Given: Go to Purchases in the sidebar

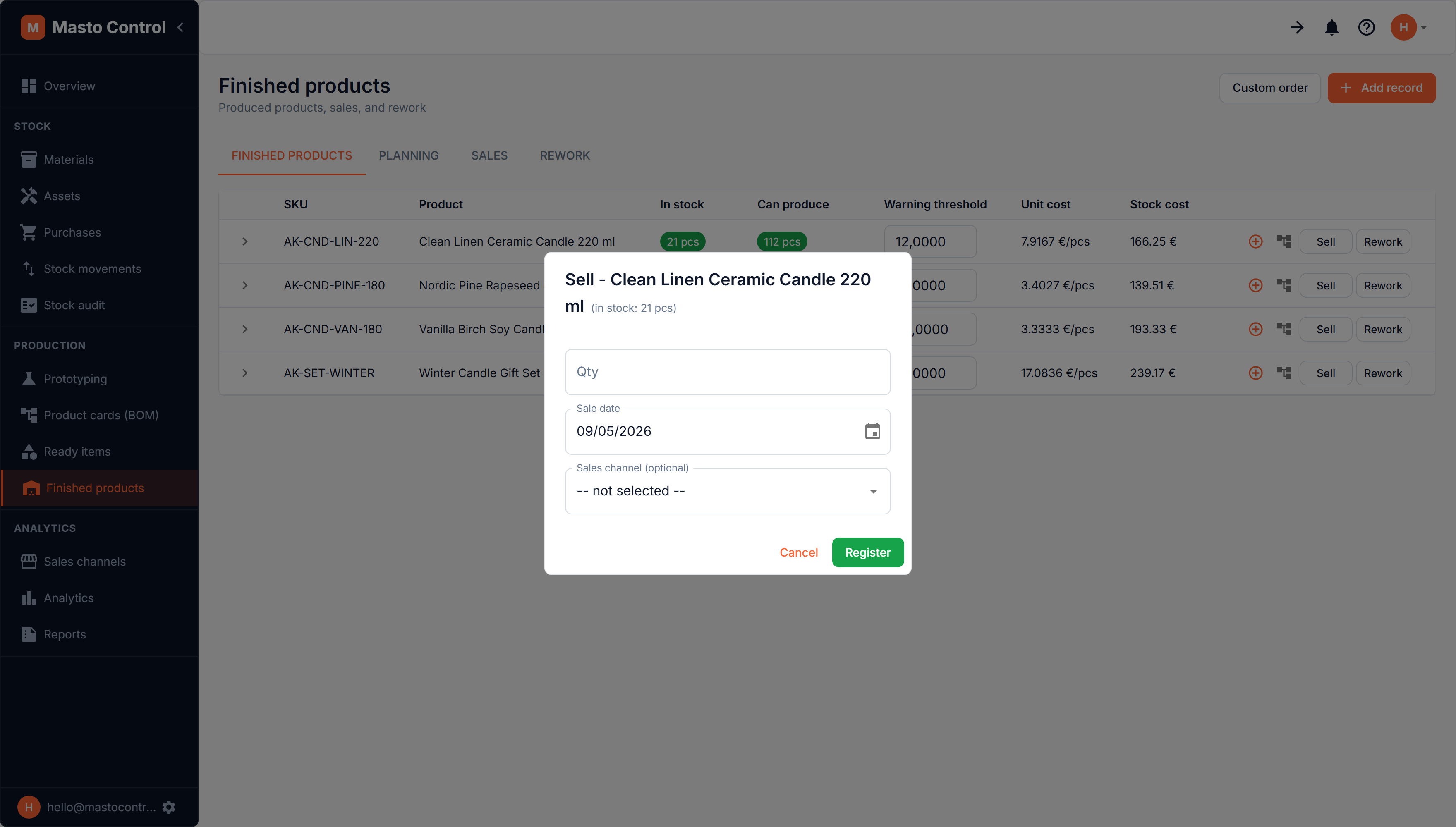Looking at the screenshot, I should click(99, 232).
